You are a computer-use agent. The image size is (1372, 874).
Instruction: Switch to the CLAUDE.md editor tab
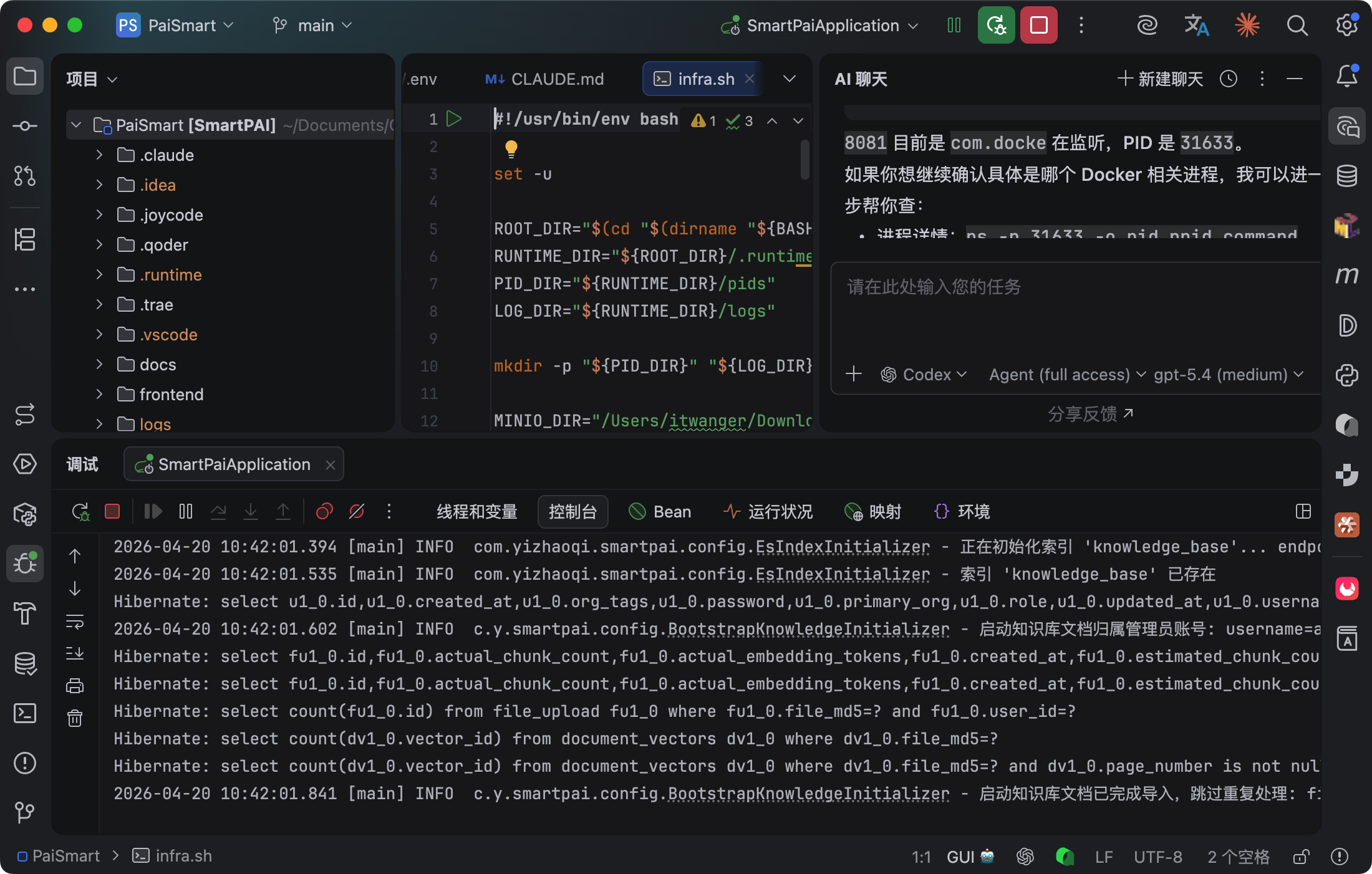(545, 79)
